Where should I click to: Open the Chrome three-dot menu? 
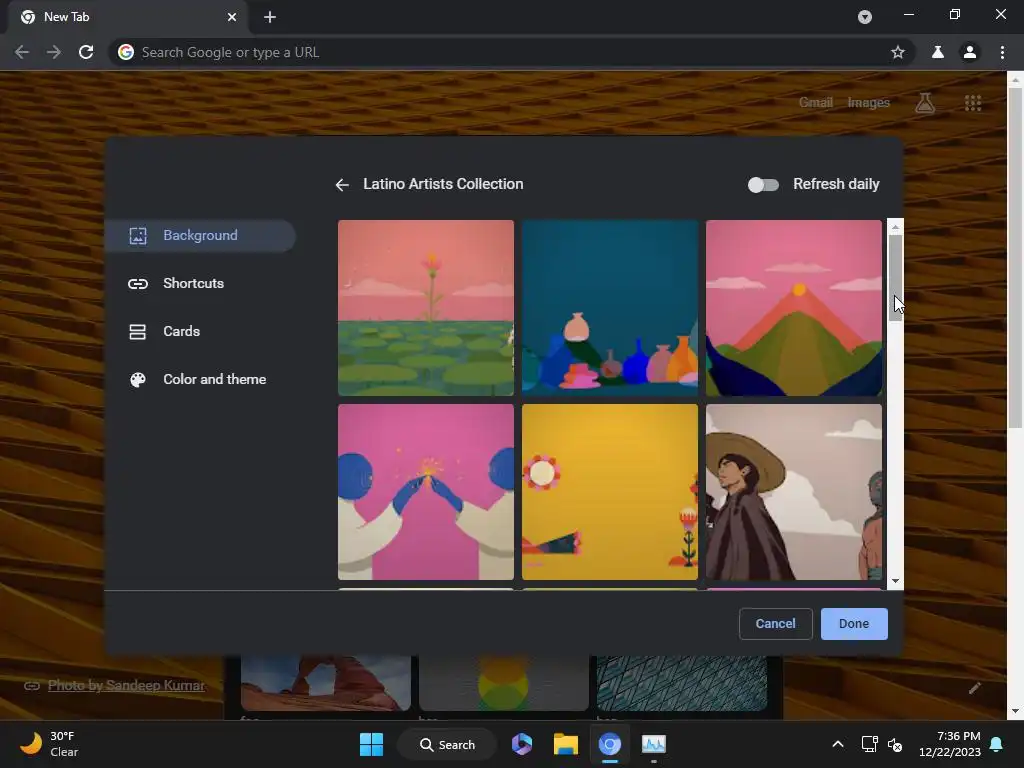click(x=1002, y=52)
